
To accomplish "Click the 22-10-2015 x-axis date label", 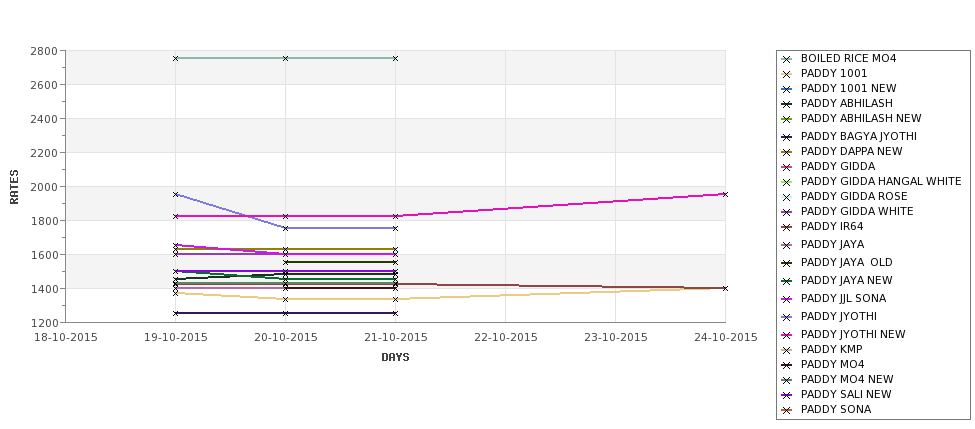I will click(x=506, y=338).
